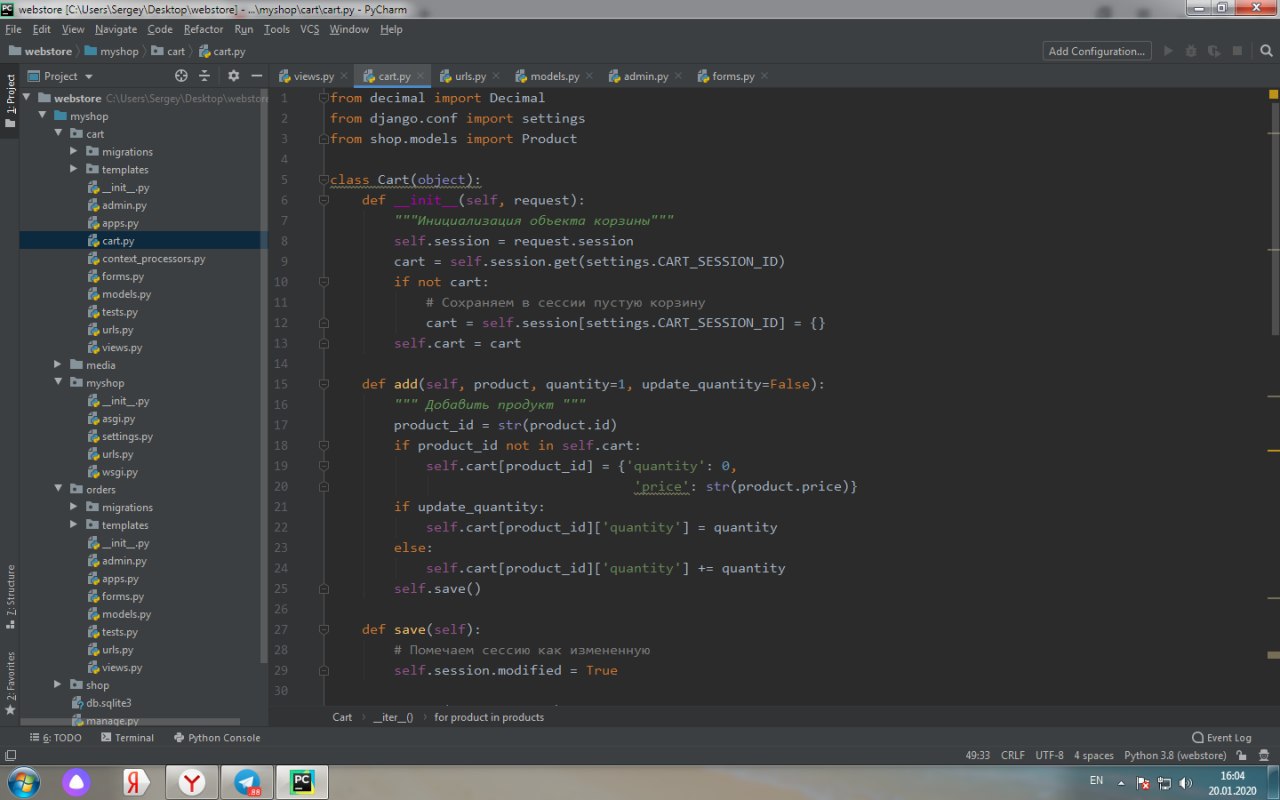Open PyCharm from the Windows taskbar

click(300, 782)
